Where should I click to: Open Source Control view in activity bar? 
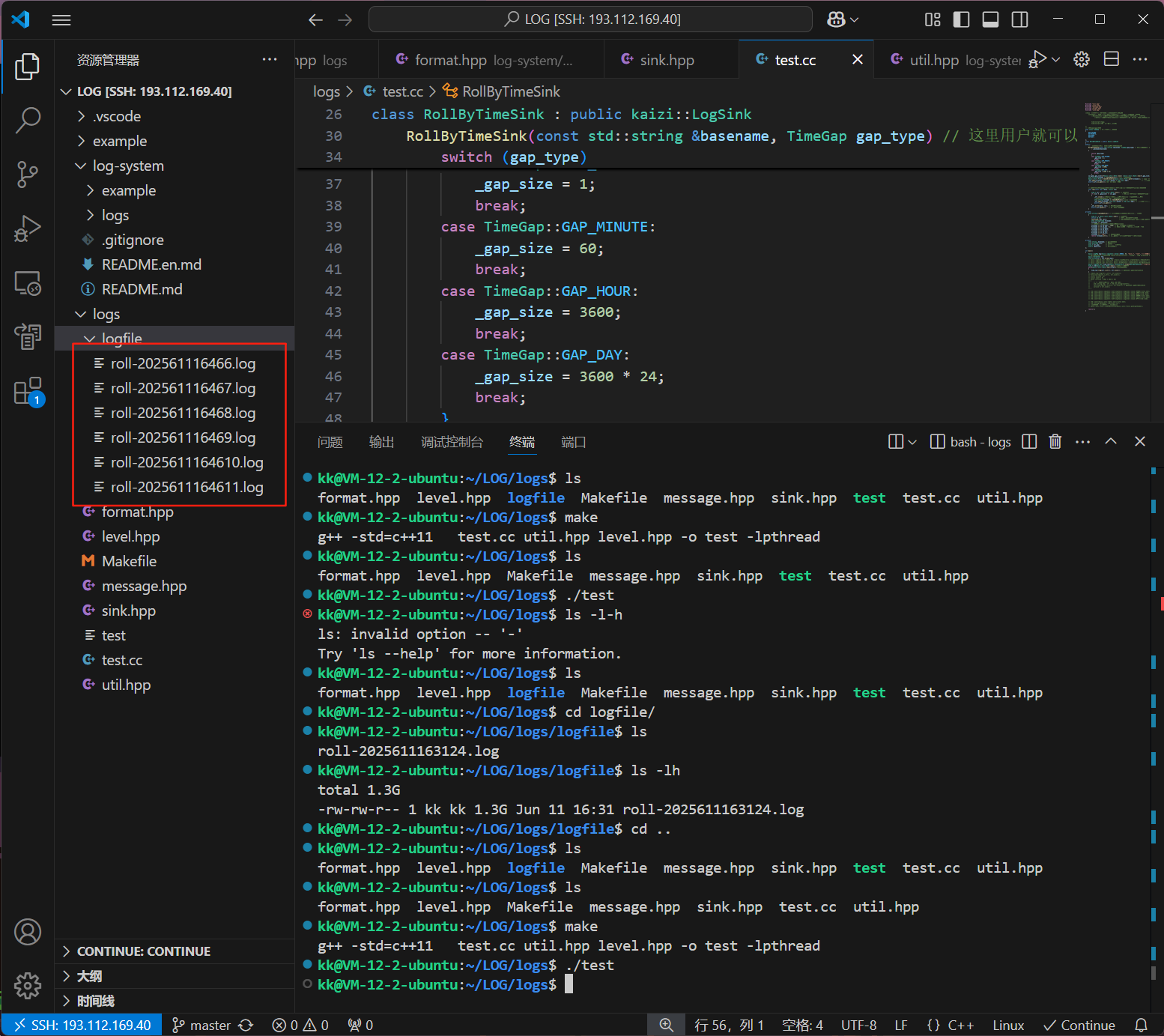point(27,175)
